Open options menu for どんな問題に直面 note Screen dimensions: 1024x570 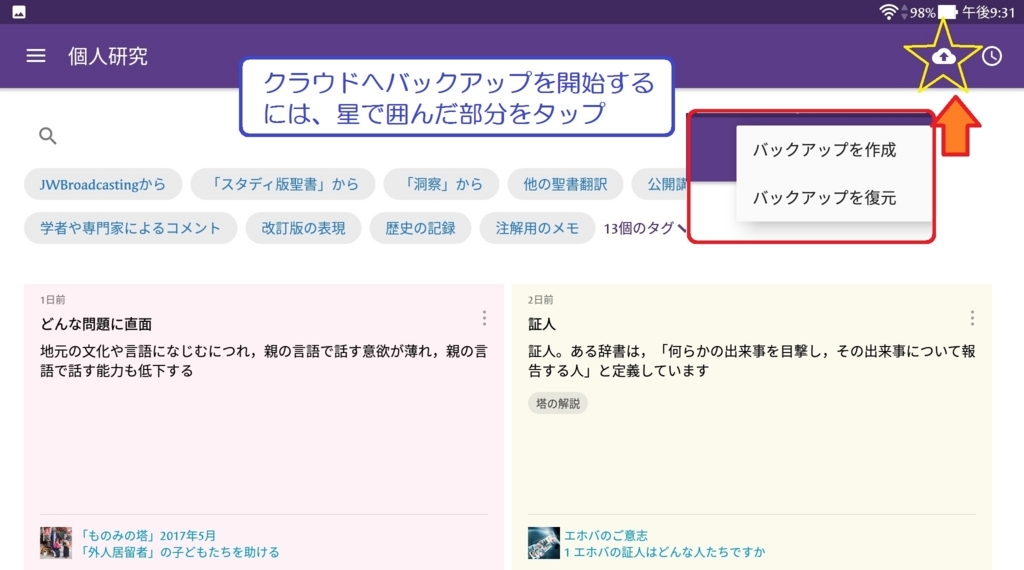coord(484,318)
